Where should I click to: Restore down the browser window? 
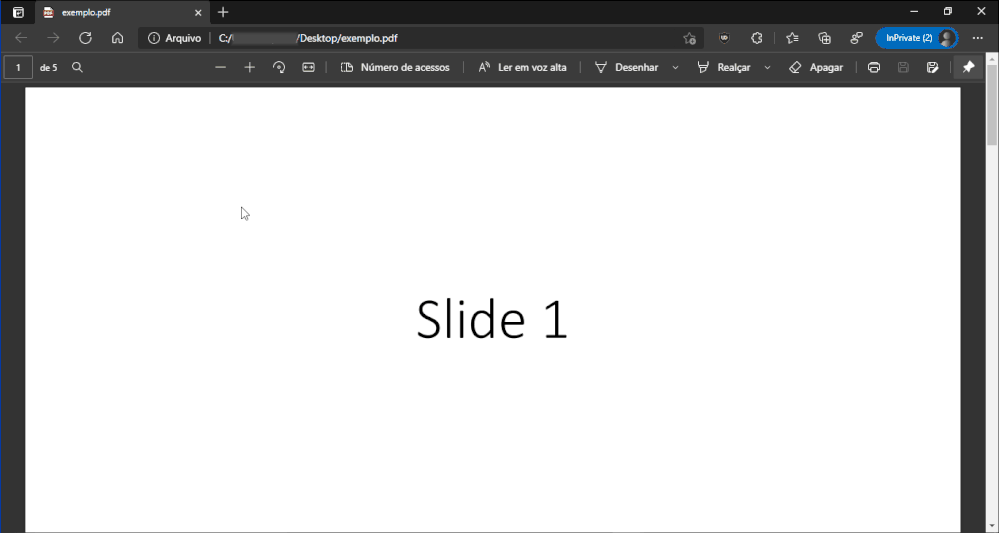(x=948, y=11)
